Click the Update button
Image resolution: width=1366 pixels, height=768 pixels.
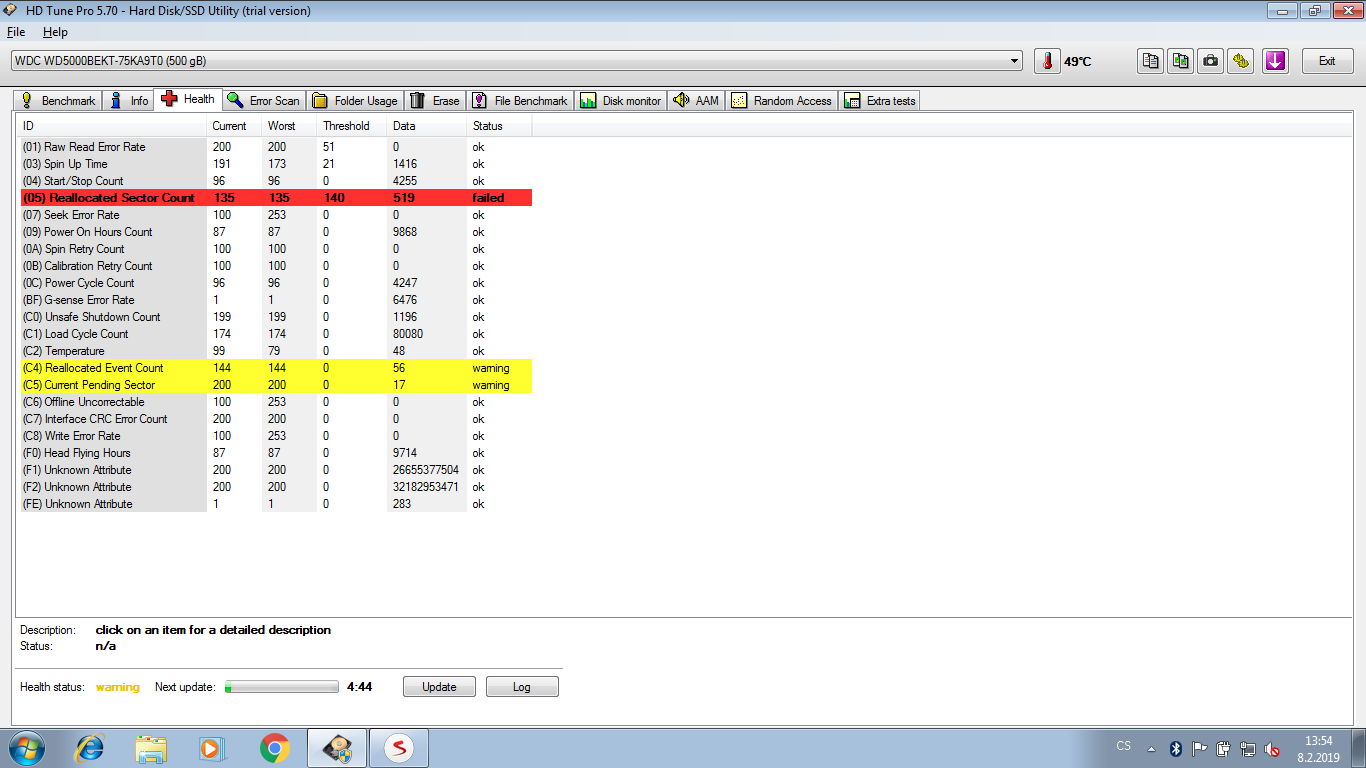coord(439,687)
